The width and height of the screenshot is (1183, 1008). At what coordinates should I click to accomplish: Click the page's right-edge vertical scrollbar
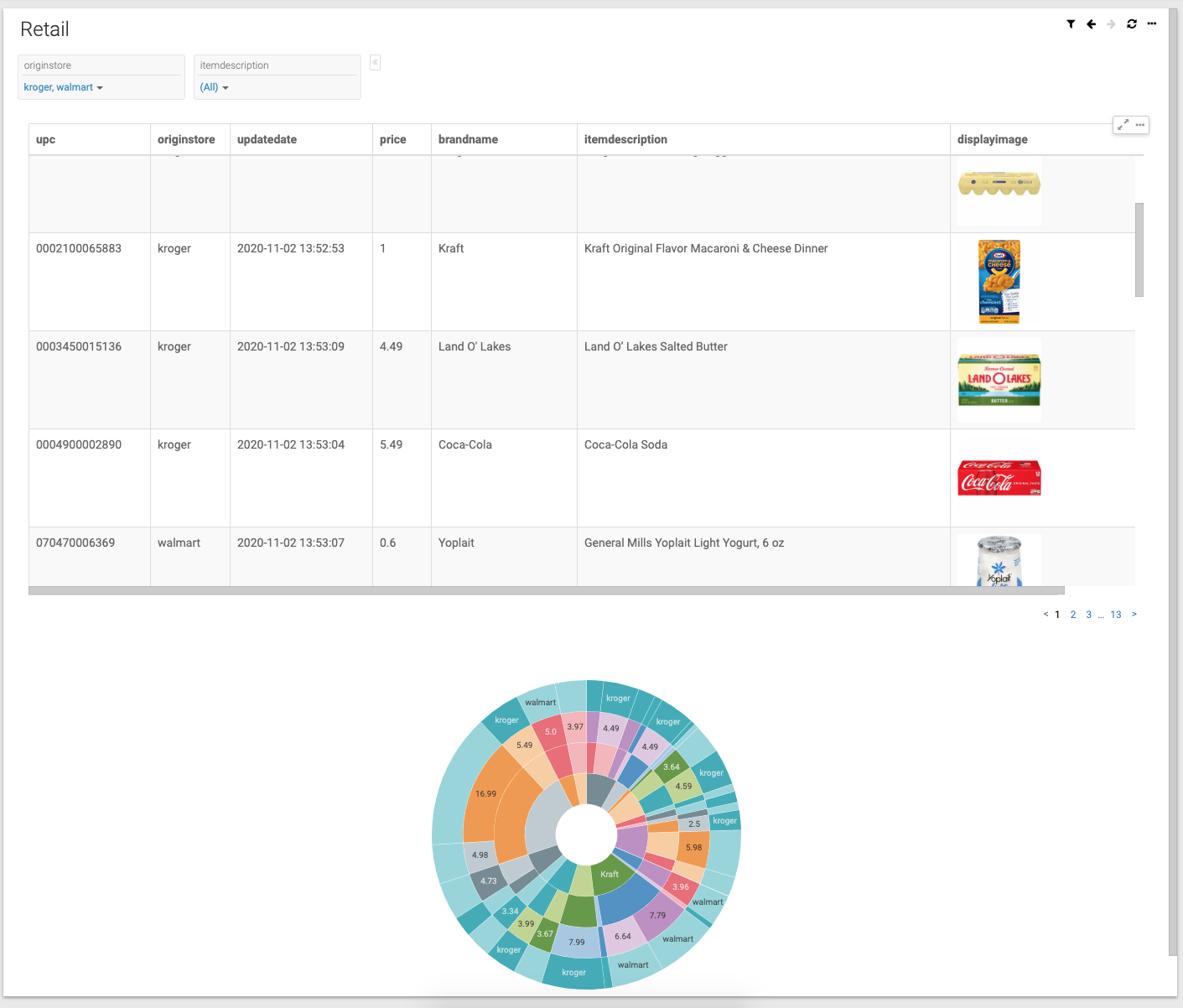[x=1173, y=481]
